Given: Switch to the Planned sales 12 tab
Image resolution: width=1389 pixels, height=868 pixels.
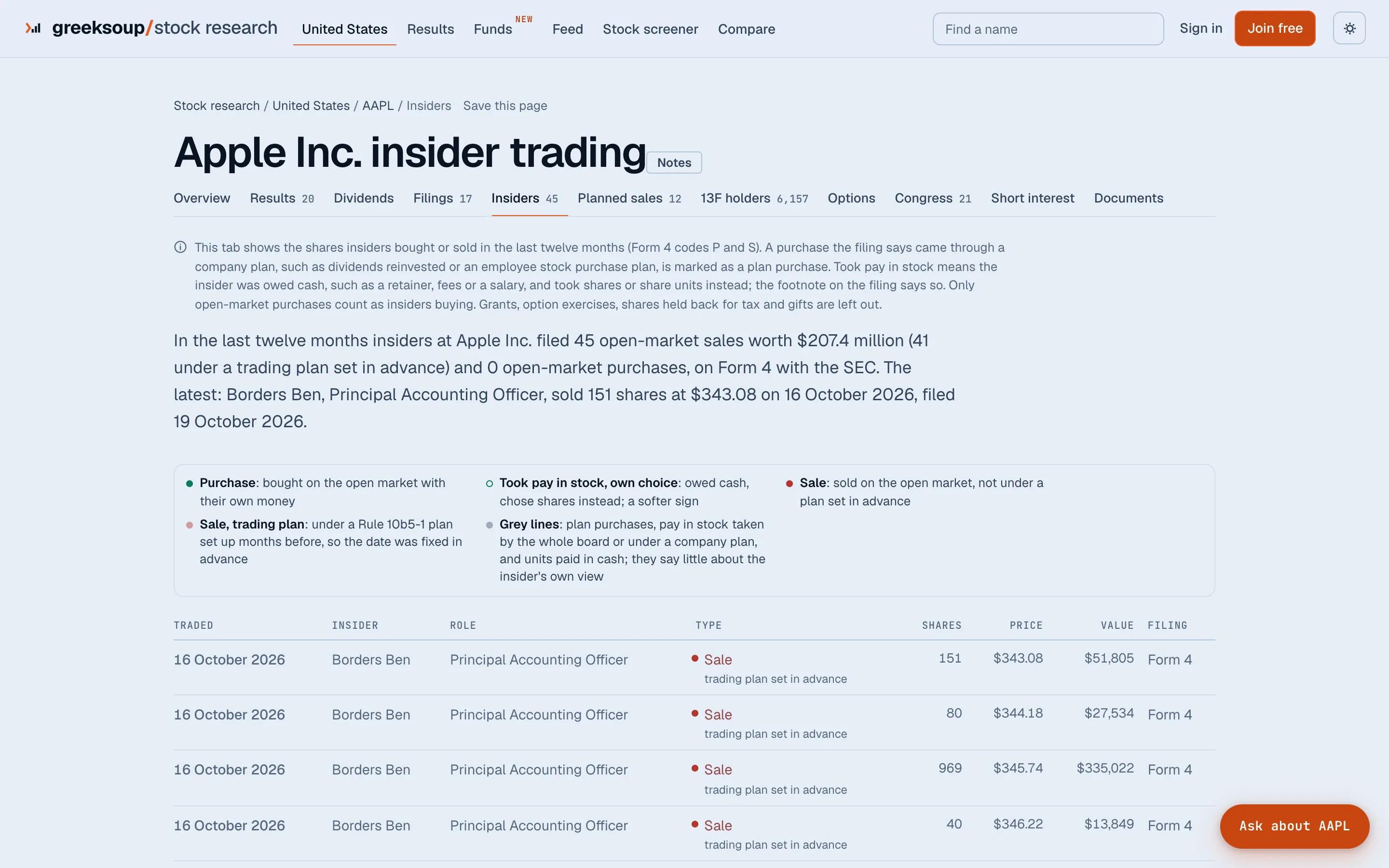Looking at the screenshot, I should coord(629,198).
